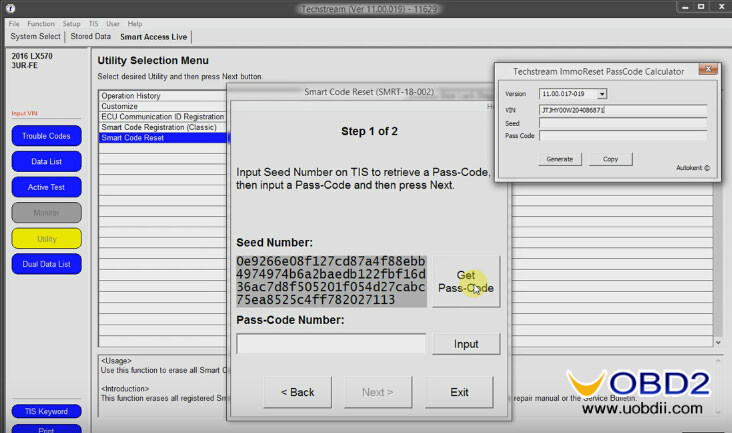Click the Pass Code field in Calculator
The height and width of the screenshot is (433, 732).
point(623,136)
